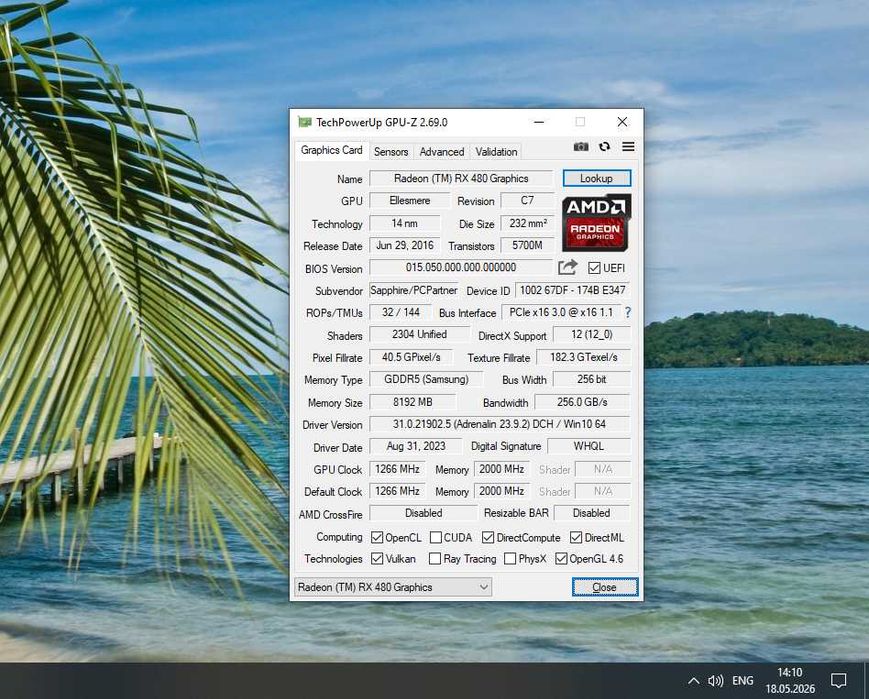The height and width of the screenshot is (699, 869).
Task: Click the refresh icon in GPU-Z
Action: pos(605,147)
